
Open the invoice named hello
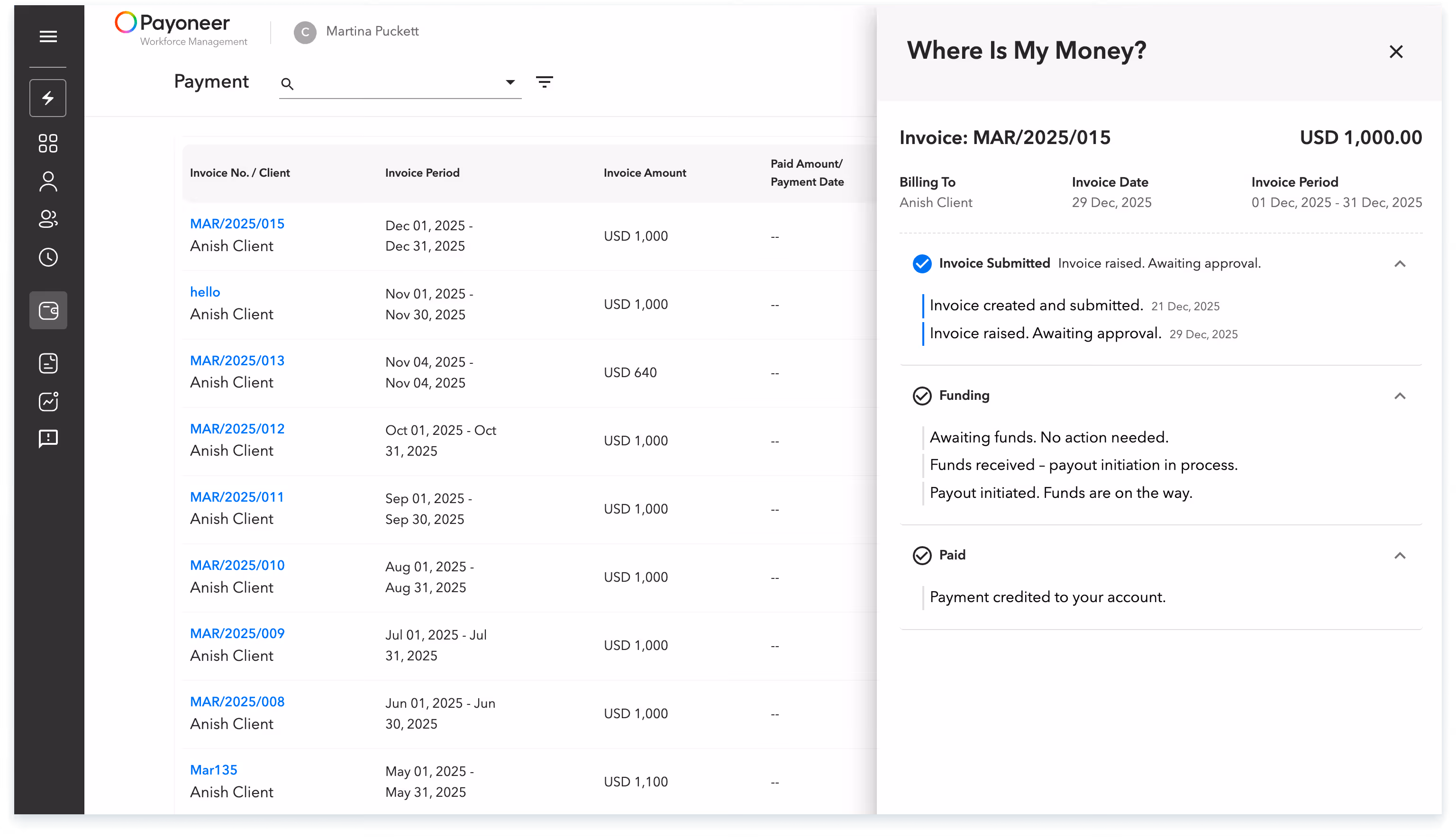click(x=205, y=292)
